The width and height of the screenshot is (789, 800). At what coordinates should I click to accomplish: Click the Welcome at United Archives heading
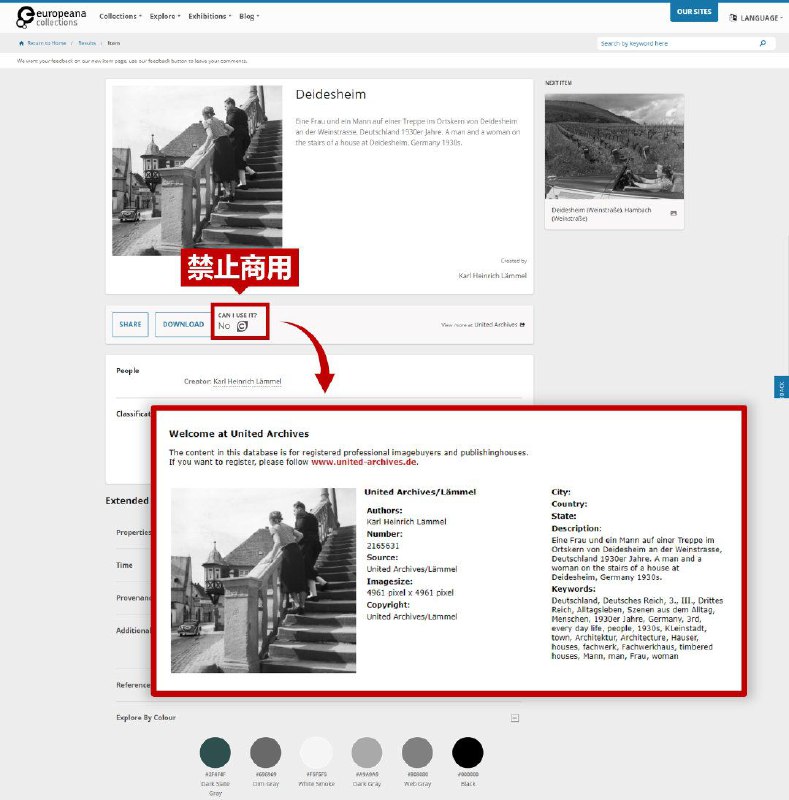click(x=239, y=434)
